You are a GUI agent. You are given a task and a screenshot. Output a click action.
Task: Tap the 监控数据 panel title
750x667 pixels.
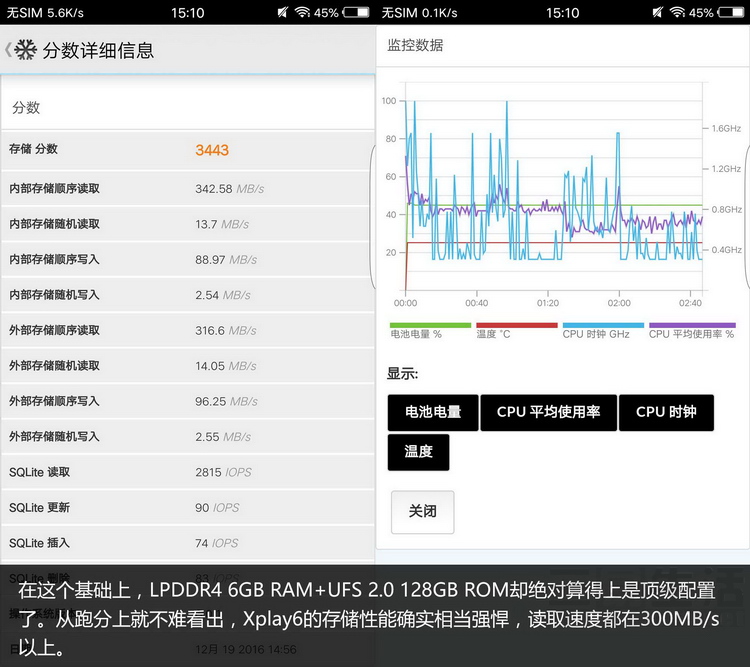pyautogui.click(x=415, y=45)
